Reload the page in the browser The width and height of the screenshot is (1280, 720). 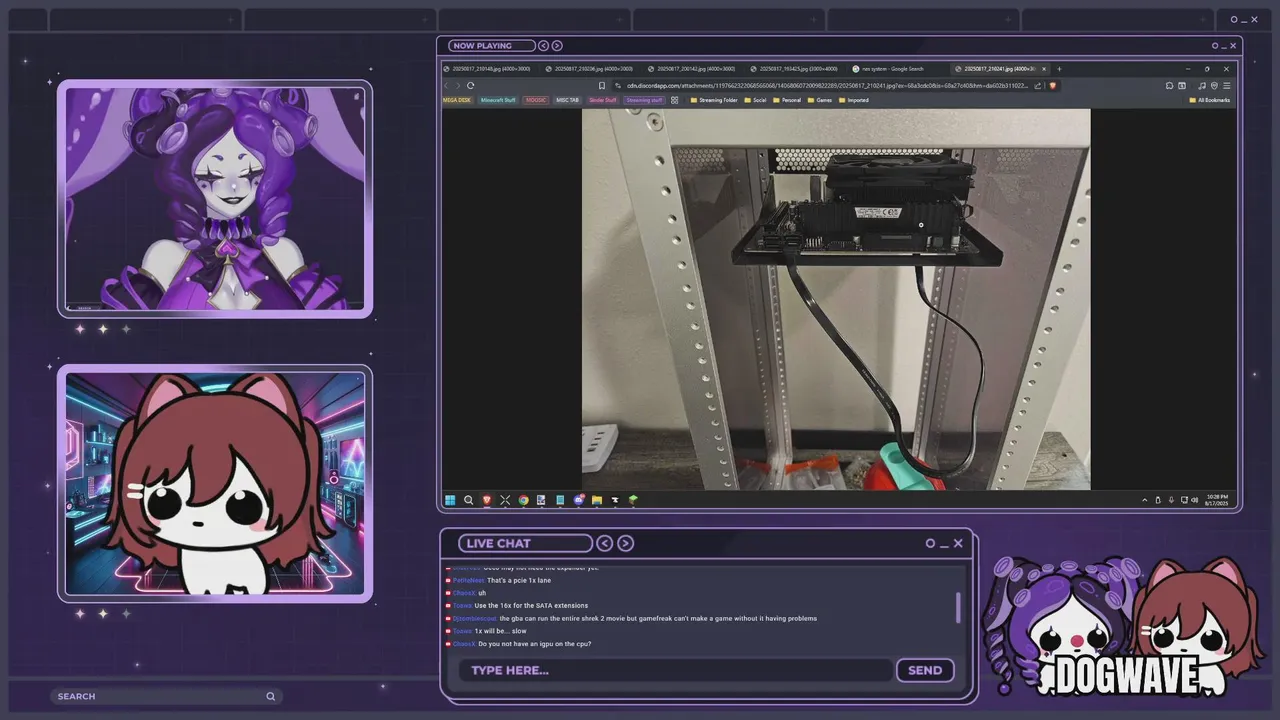coord(470,86)
